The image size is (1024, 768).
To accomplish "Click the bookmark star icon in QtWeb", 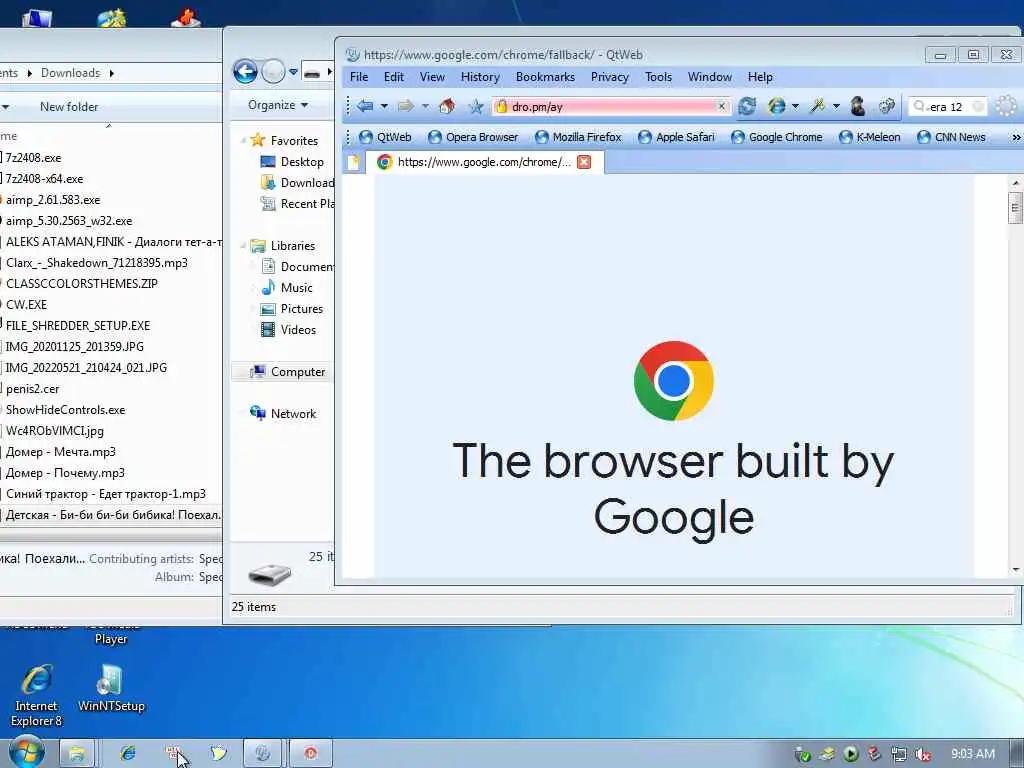I will pyautogui.click(x=476, y=106).
